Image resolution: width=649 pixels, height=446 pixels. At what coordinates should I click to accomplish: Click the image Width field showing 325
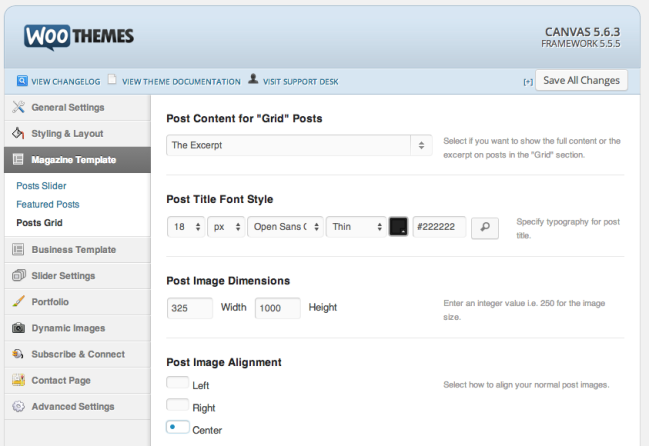coord(190,308)
